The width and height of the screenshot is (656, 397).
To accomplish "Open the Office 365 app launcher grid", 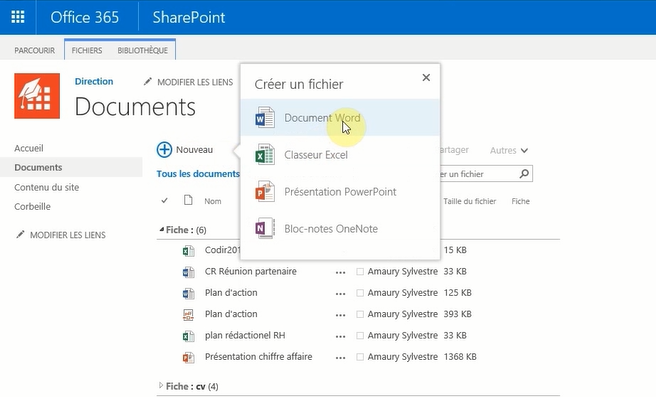I will 18,17.
